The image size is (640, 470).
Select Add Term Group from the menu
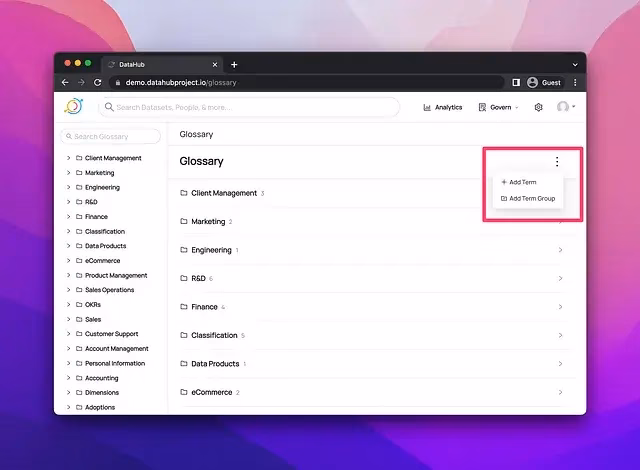point(531,198)
